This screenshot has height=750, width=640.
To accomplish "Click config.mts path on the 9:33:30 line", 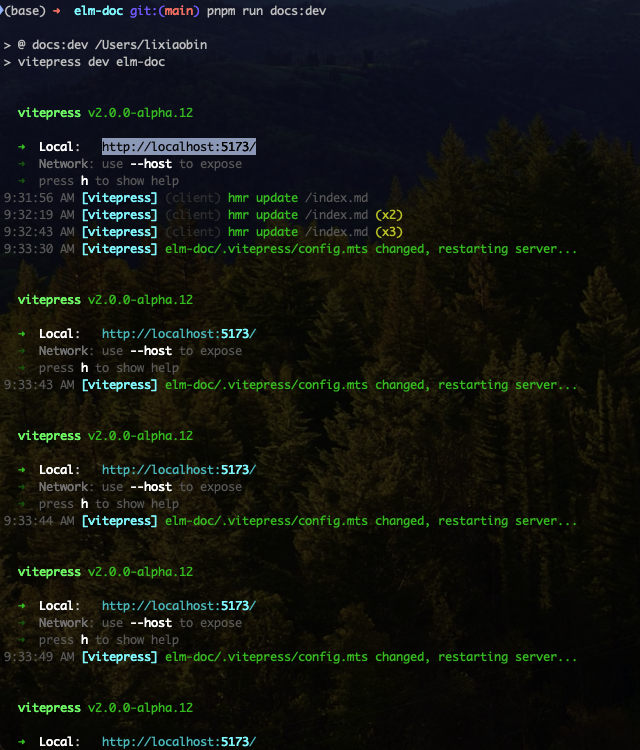I will [266, 249].
